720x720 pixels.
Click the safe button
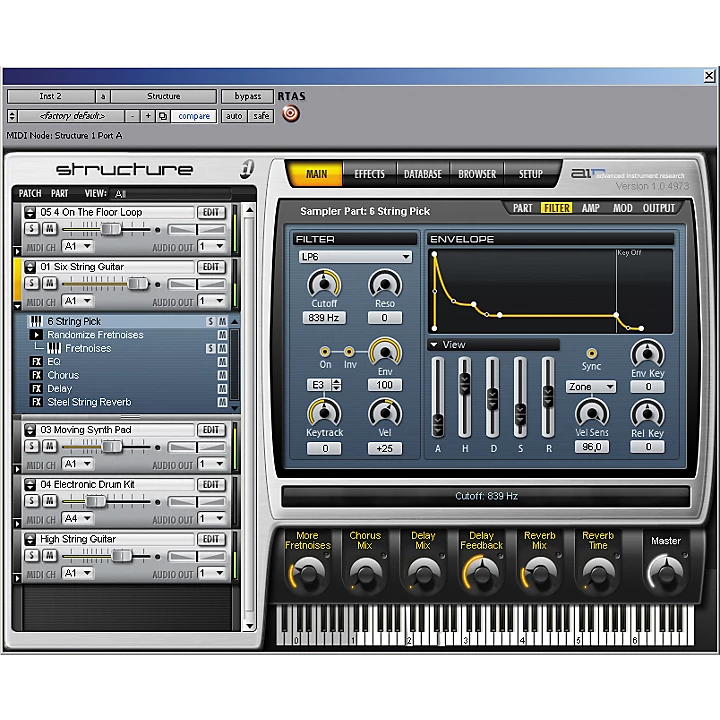click(x=261, y=116)
